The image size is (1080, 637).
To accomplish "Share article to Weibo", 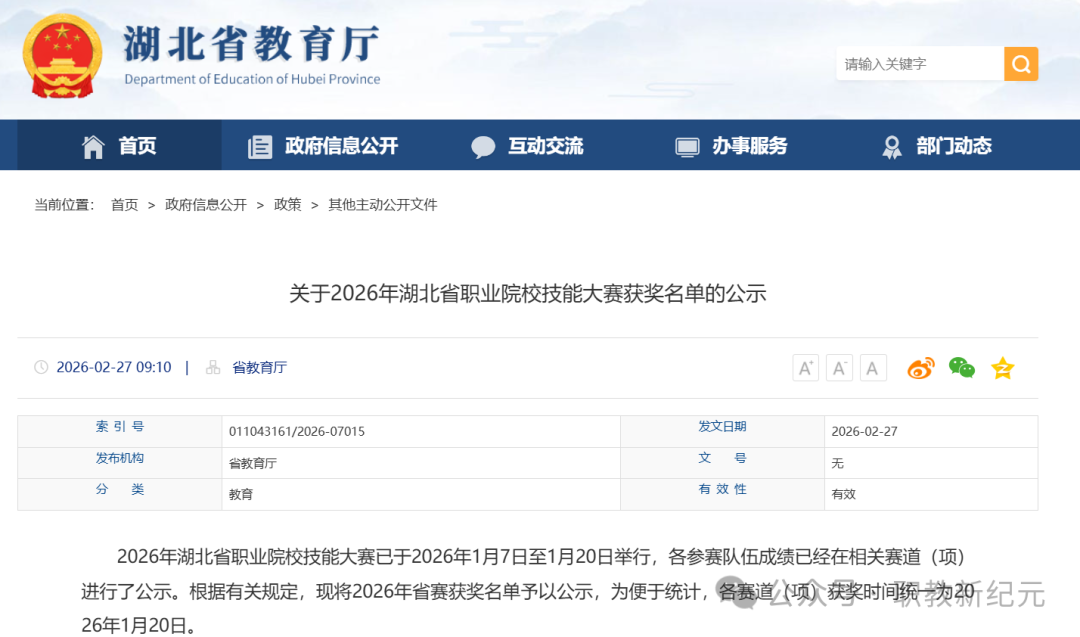I will [x=921, y=368].
